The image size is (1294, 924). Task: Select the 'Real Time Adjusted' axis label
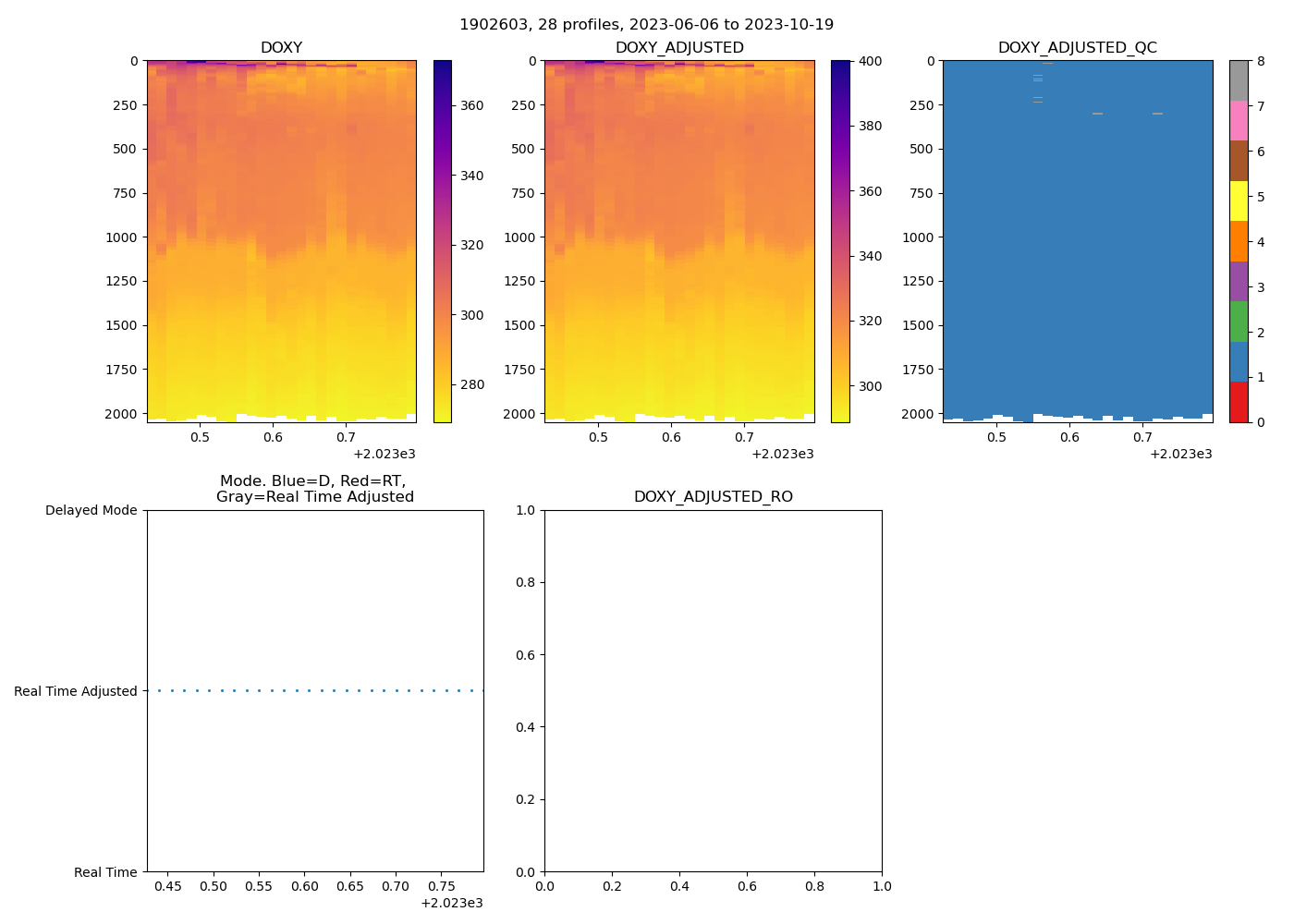(75, 691)
